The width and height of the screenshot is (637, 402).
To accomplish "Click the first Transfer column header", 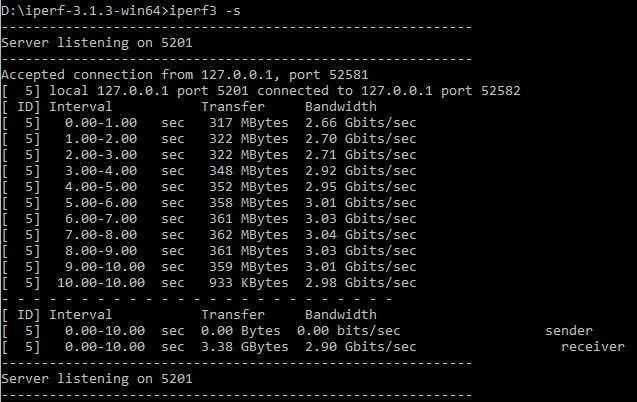I will point(233,107).
